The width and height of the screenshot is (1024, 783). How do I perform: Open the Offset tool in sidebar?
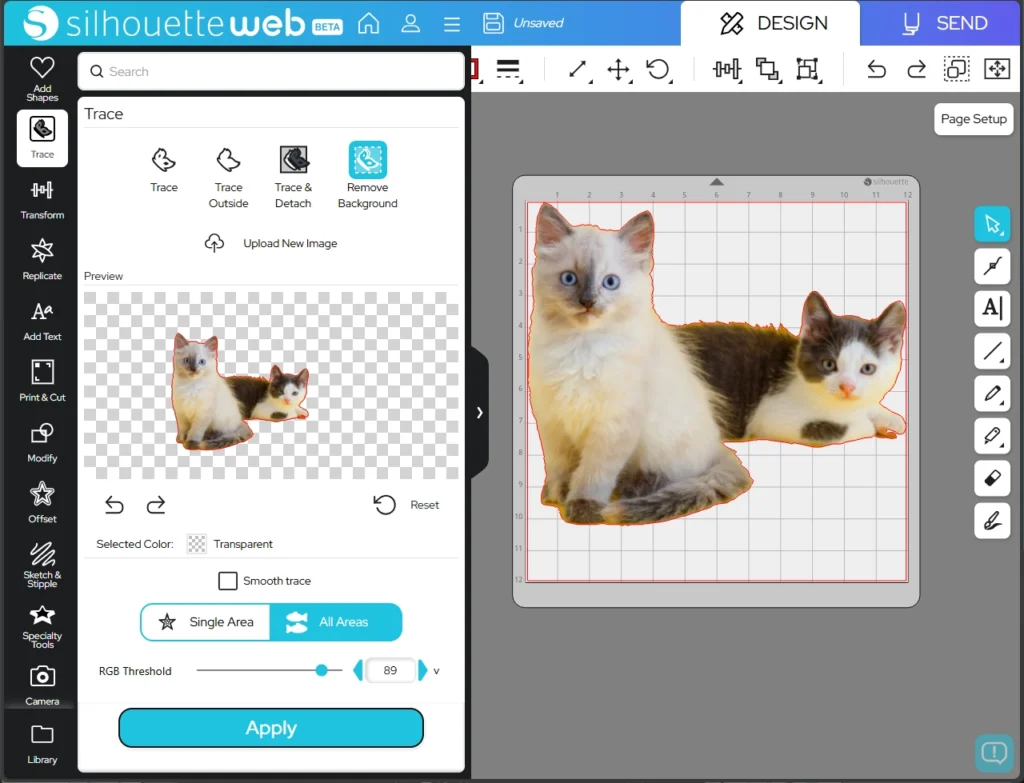pyautogui.click(x=42, y=501)
